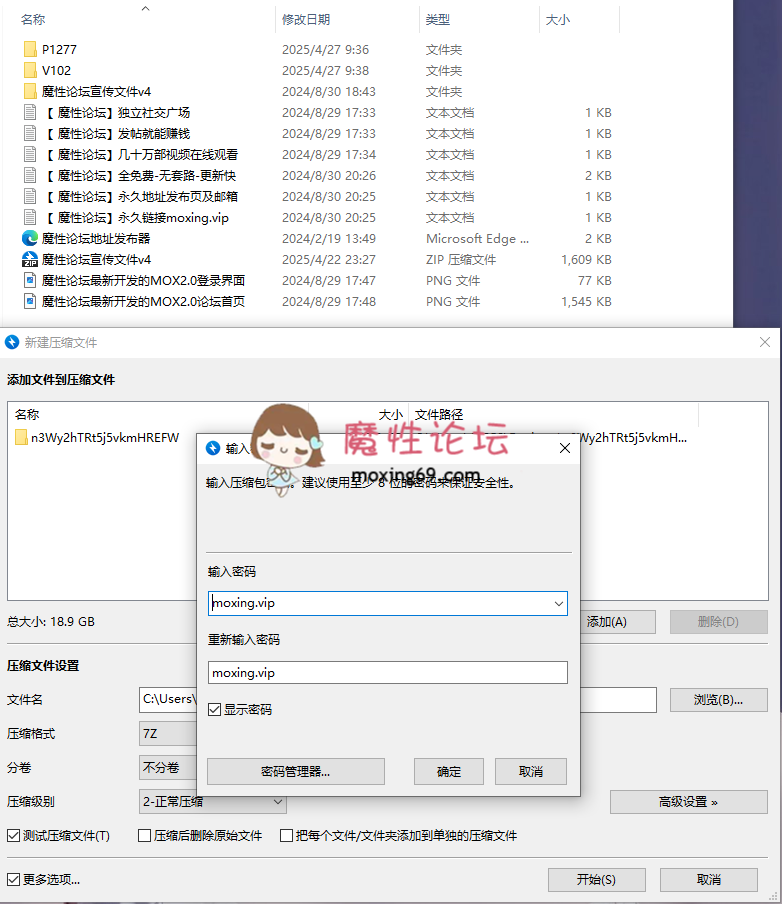Image resolution: width=782 pixels, height=904 pixels.
Task: Select text file icon for 几十万部视频在线观看
Action: (x=30, y=155)
